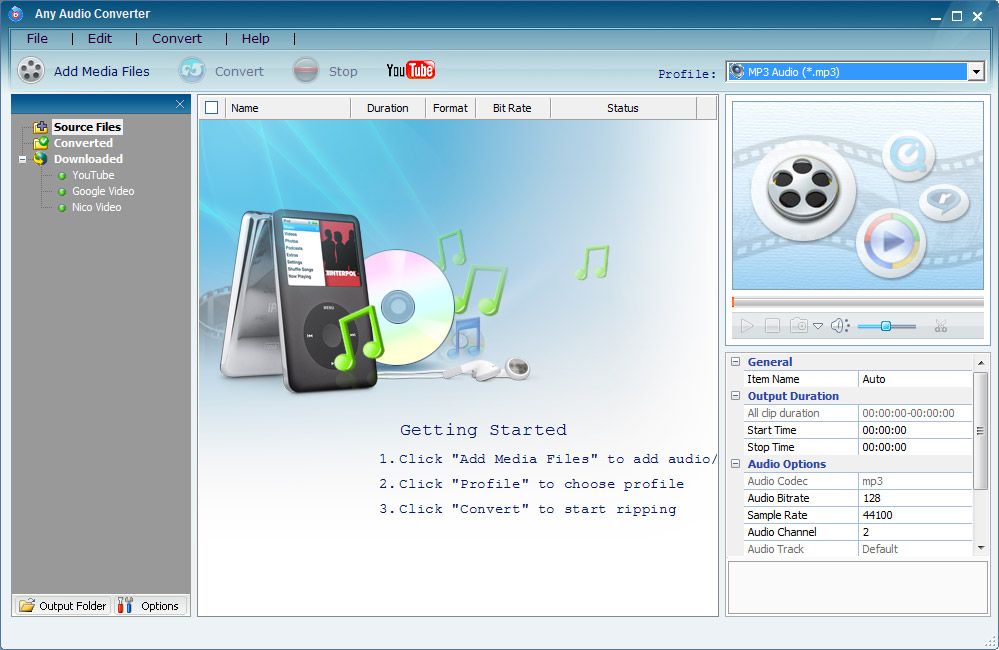
Task: Open the Help menu
Action: (255, 38)
